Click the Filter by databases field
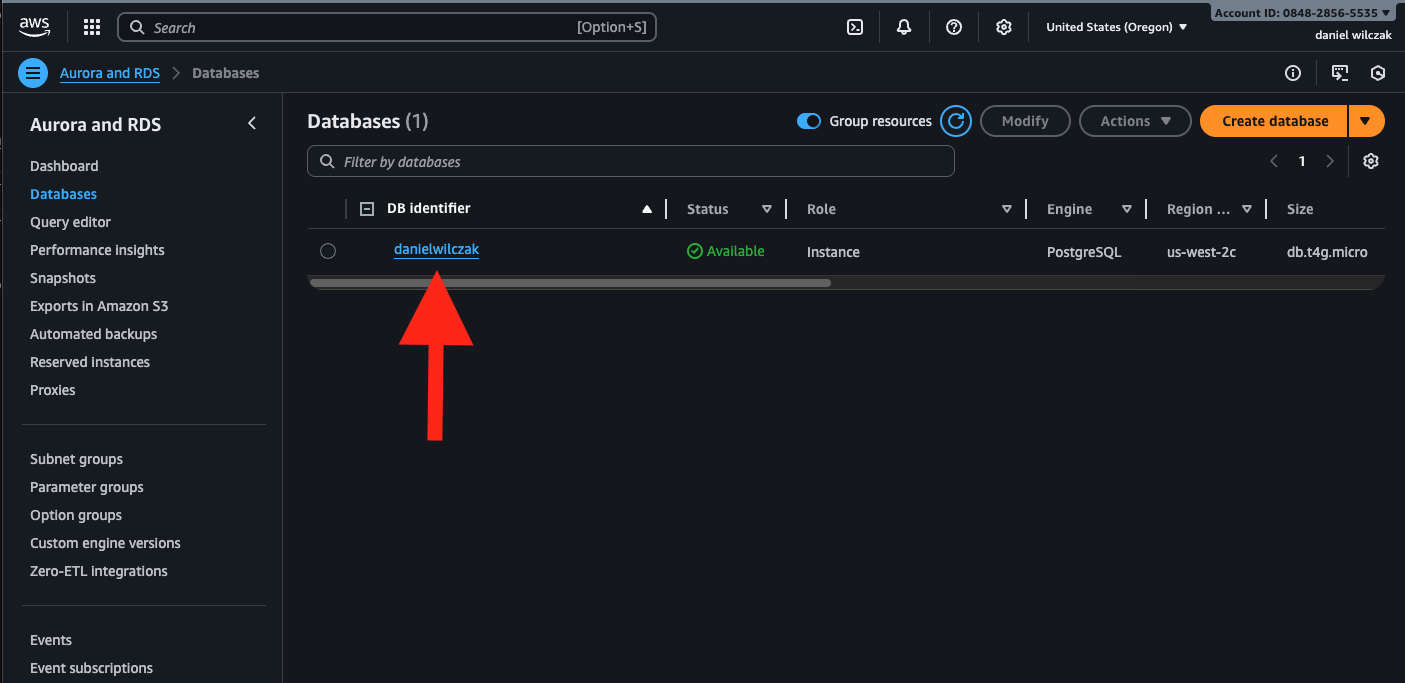The height and width of the screenshot is (683, 1405). pyautogui.click(x=640, y=161)
